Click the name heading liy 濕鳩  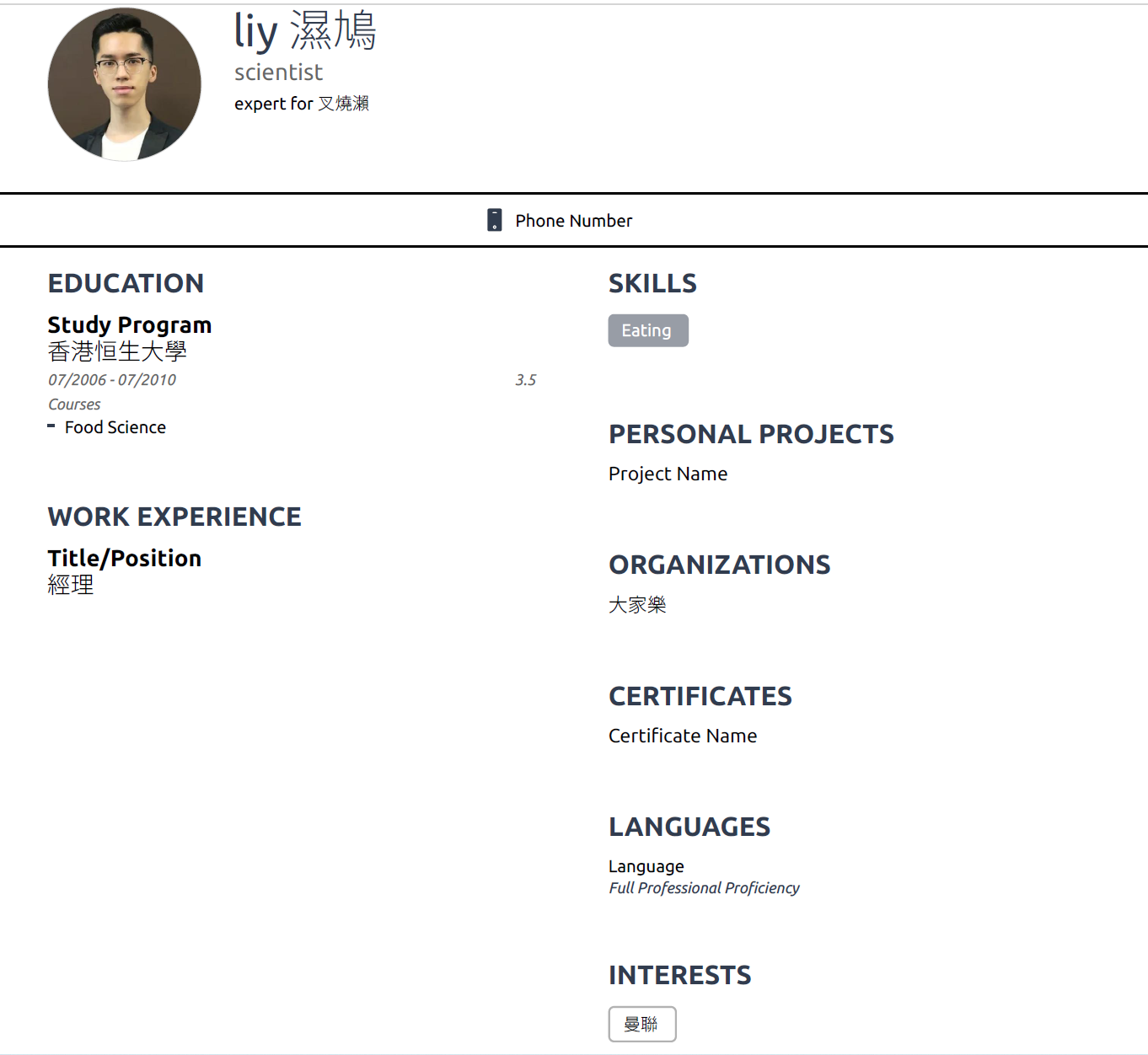point(304,31)
